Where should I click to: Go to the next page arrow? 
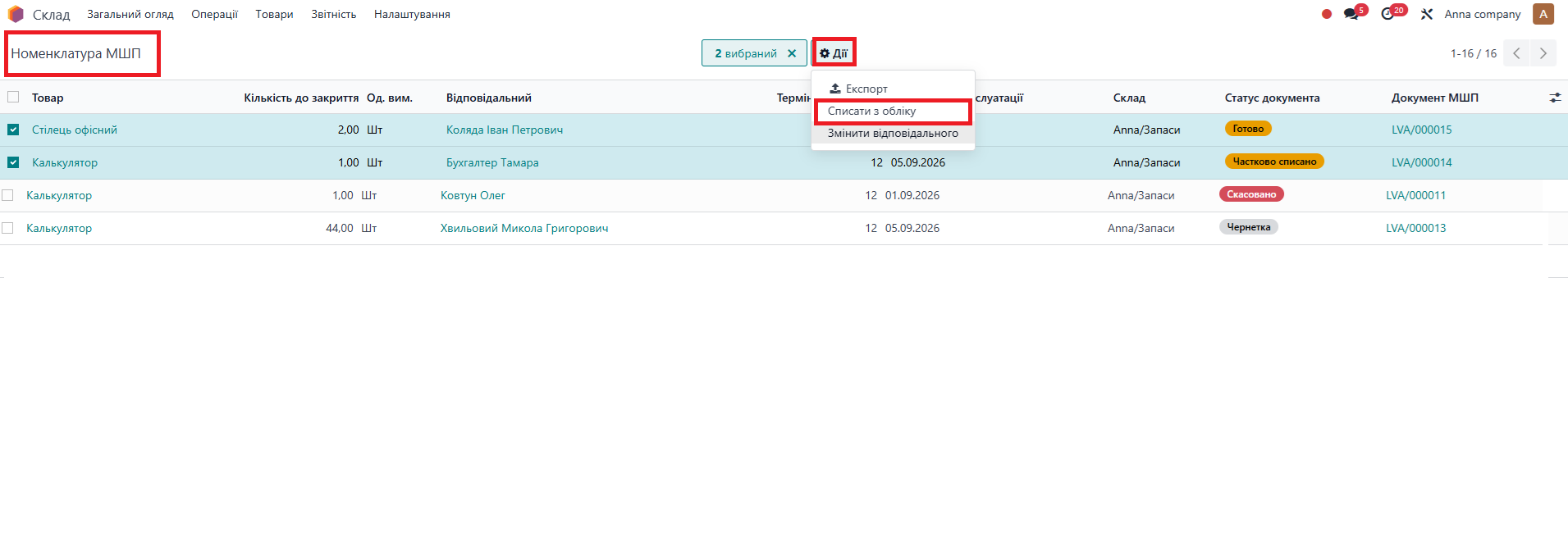[x=1543, y=53]
